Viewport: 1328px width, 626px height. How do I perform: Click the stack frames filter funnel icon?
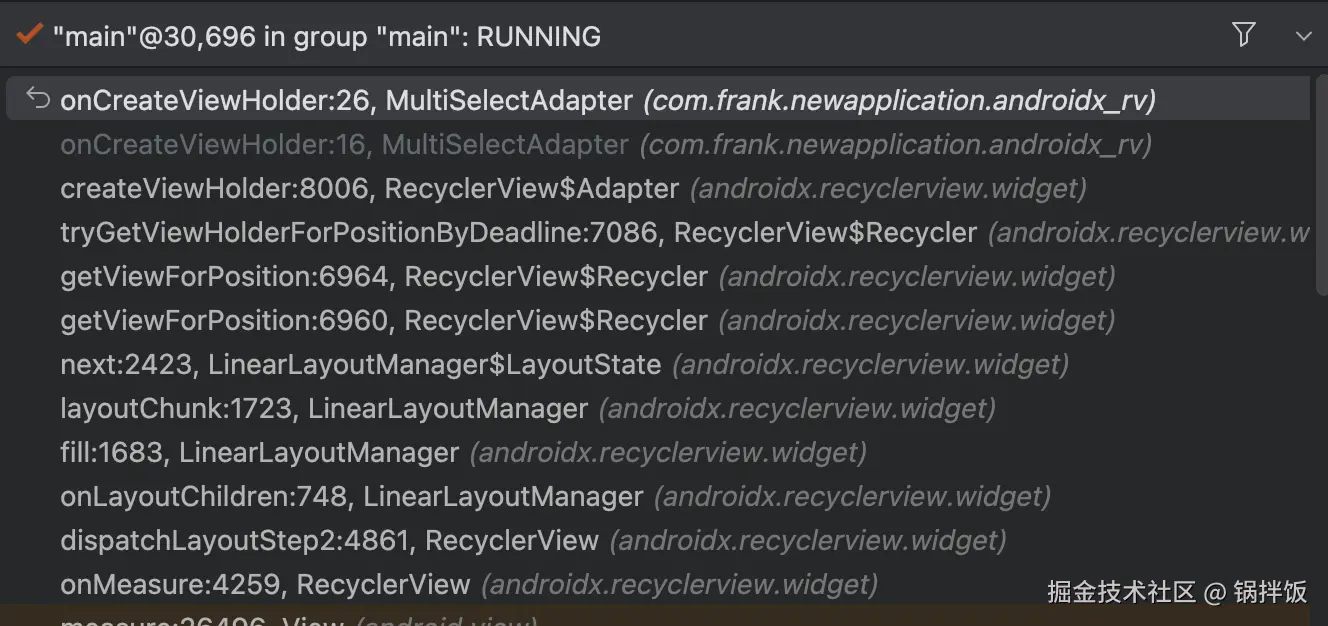(1243, 36)
